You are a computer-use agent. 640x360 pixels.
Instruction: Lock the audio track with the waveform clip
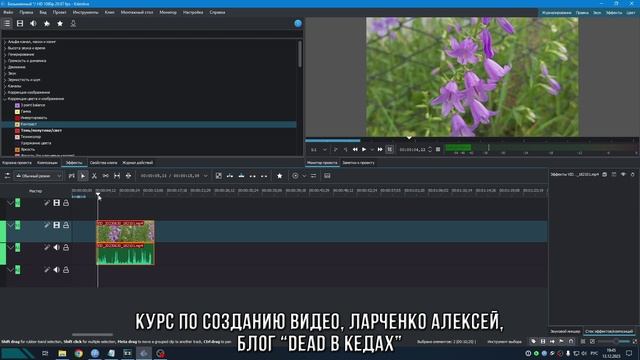pos(66,247)
